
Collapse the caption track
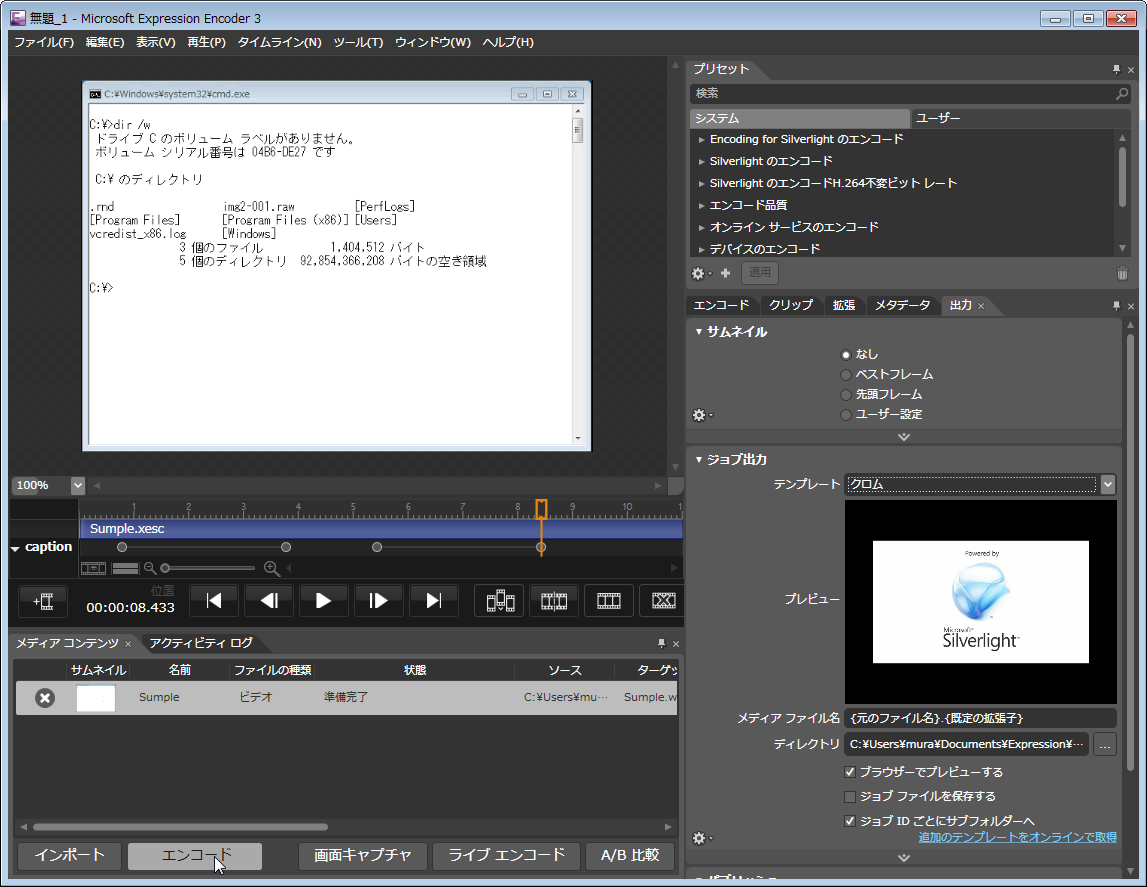(x=15, y=548)
